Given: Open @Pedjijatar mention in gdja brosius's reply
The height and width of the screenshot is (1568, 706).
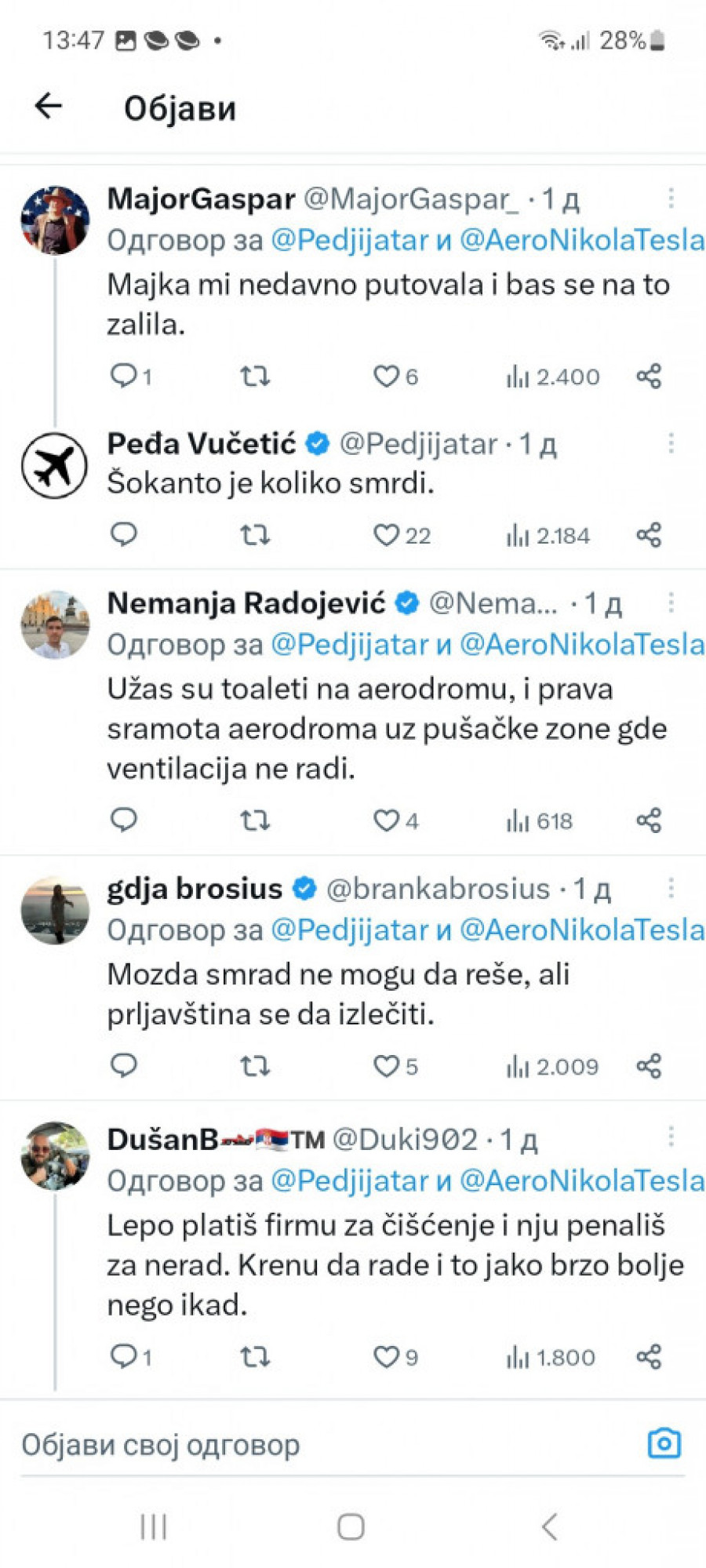Looking at the screenshot, I should 350,930.
